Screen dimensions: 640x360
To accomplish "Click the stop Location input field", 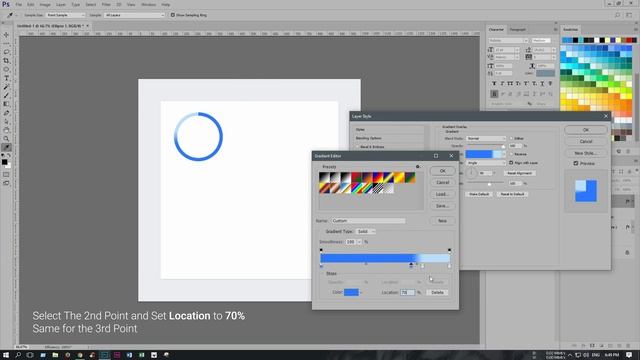I will coord(407,293).
